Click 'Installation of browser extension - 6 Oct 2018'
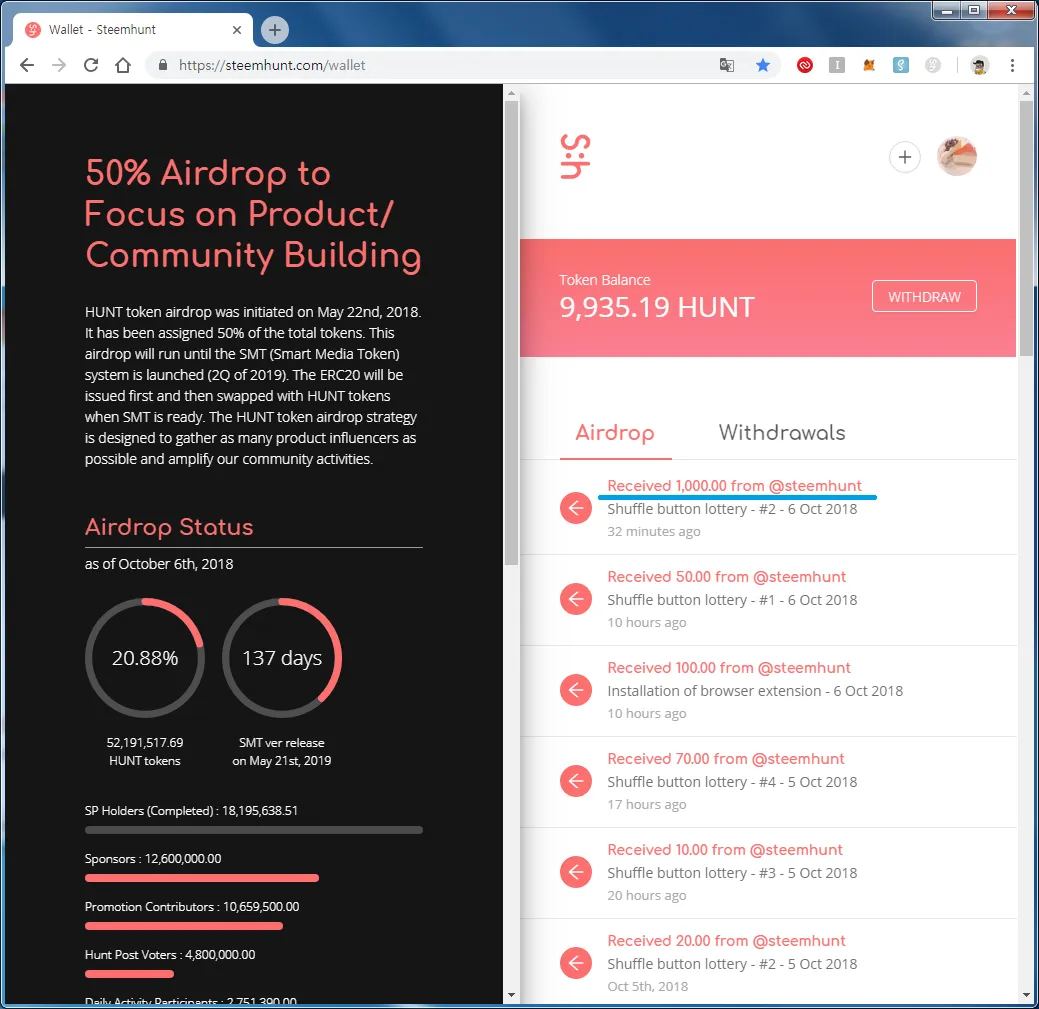The height and width of the screenshot is (1009, 1039). (755, 691)
